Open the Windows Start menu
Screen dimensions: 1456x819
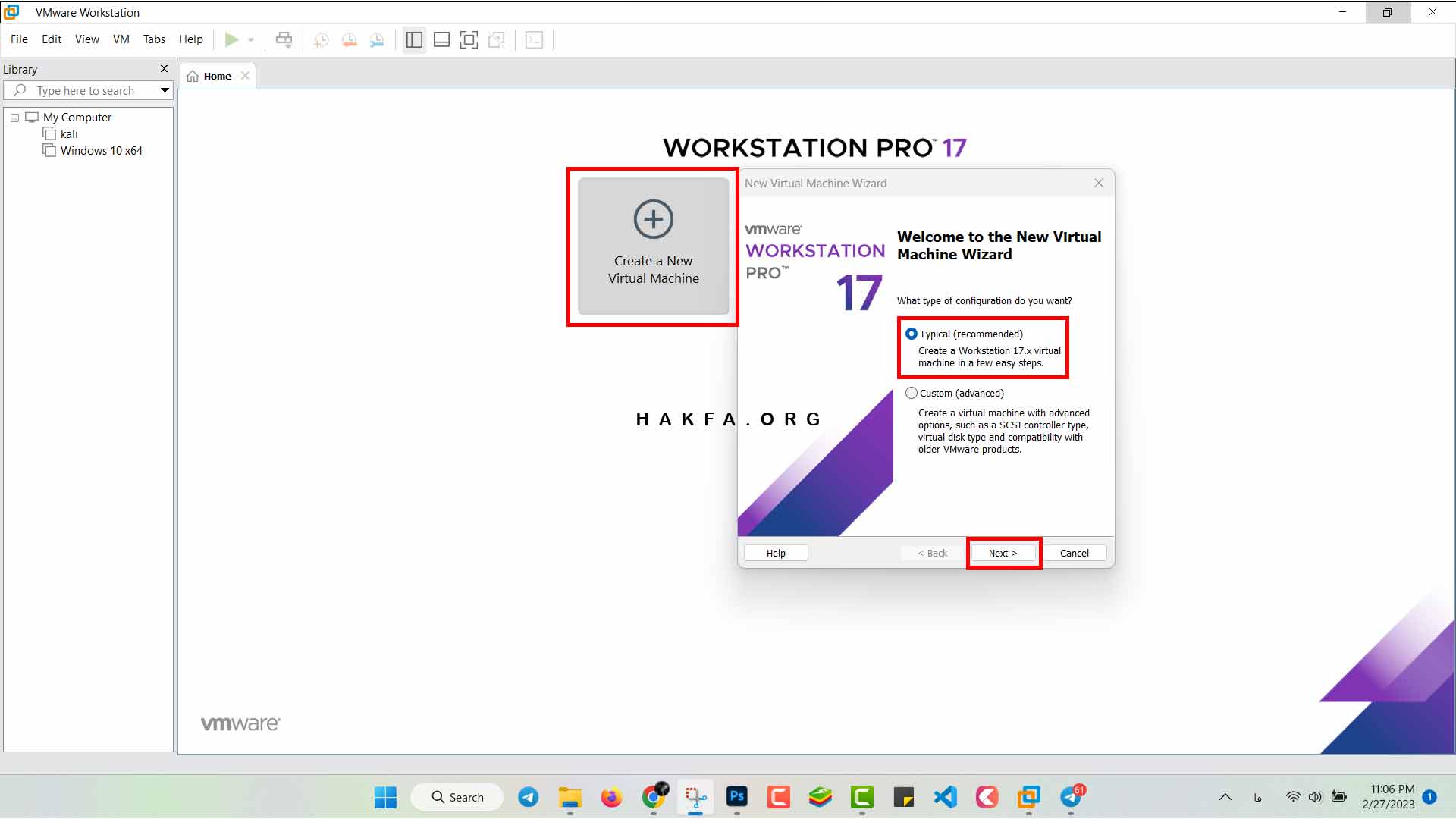pyautogui.click(x=385, y=797)
